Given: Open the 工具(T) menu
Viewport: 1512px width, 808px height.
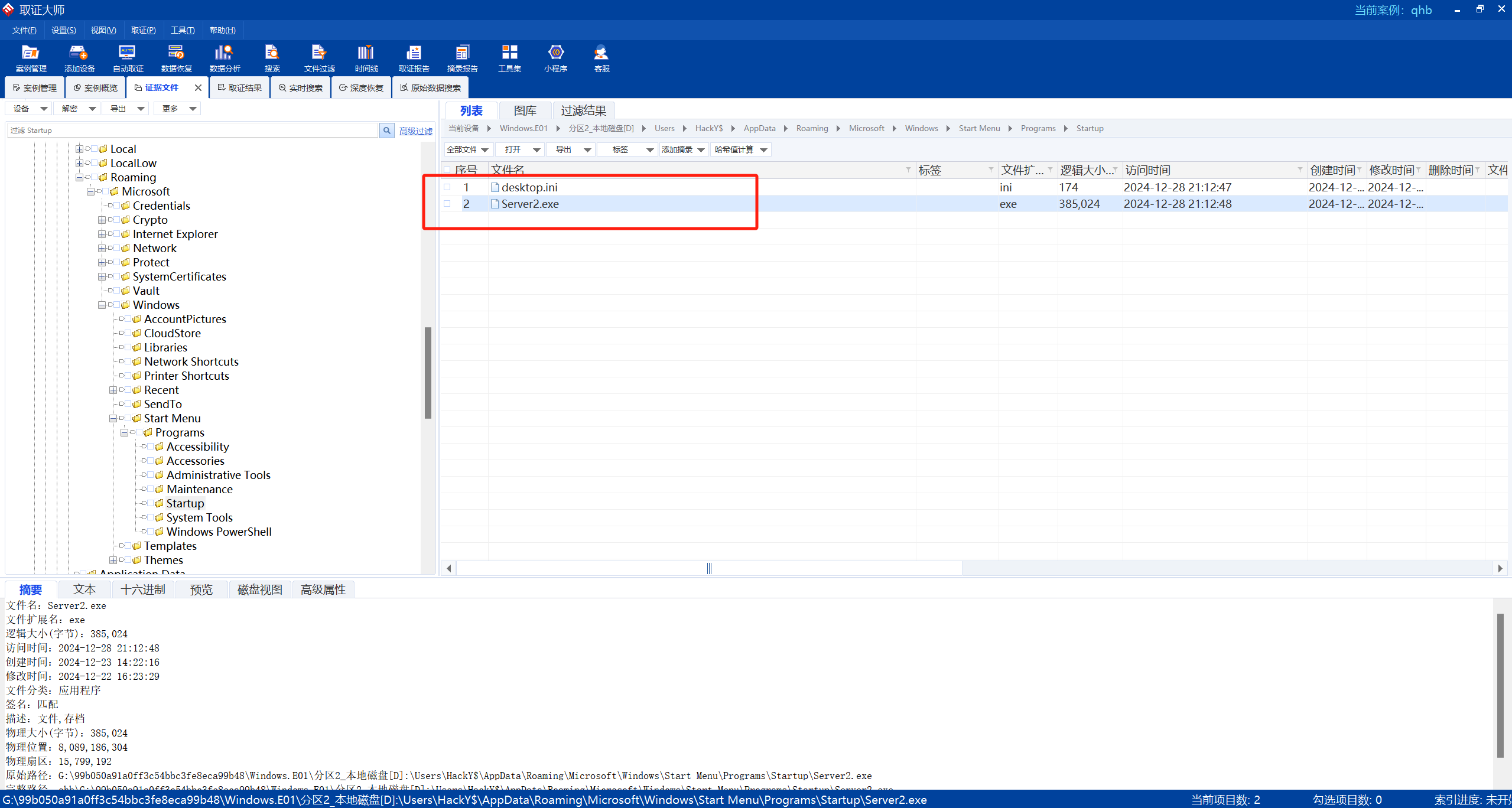Looking at the screenshot, I should [x=182, y=30].
